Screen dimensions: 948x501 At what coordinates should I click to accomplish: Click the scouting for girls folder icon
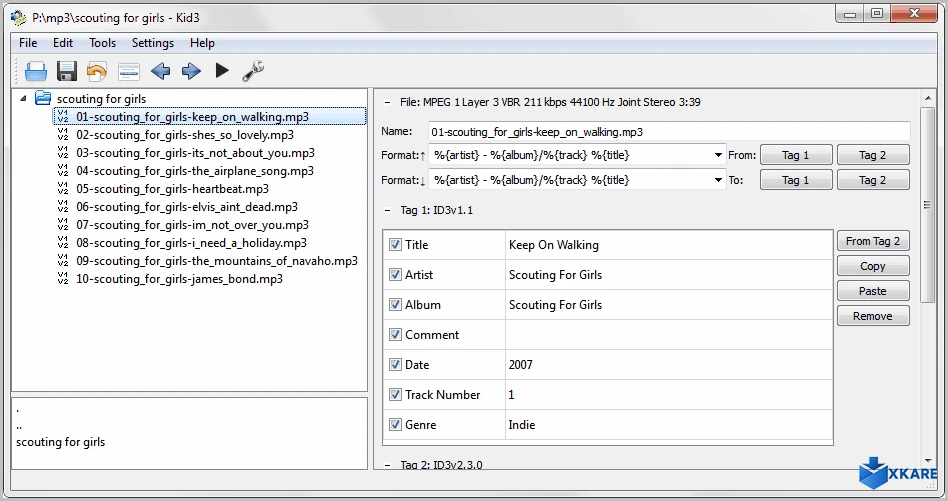pos(42,97)
